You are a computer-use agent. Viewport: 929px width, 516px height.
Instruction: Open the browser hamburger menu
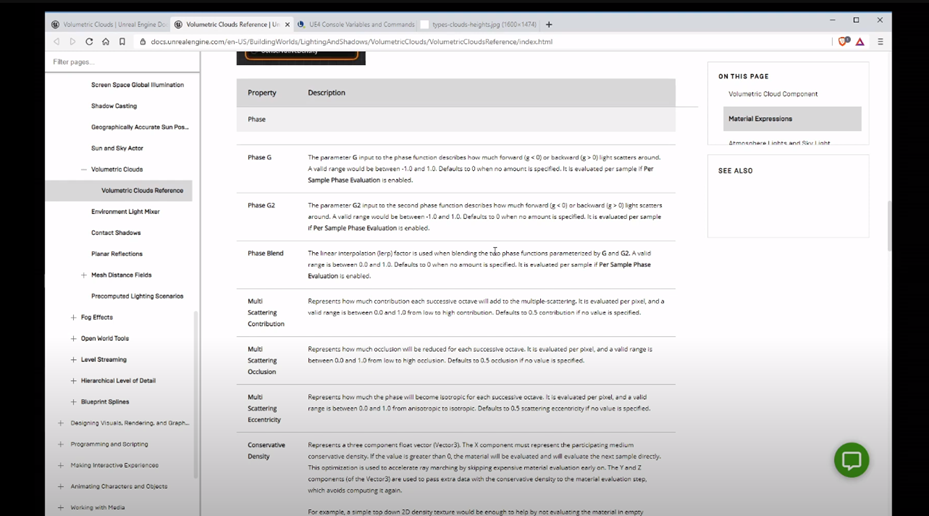click(x=880, y=41)
